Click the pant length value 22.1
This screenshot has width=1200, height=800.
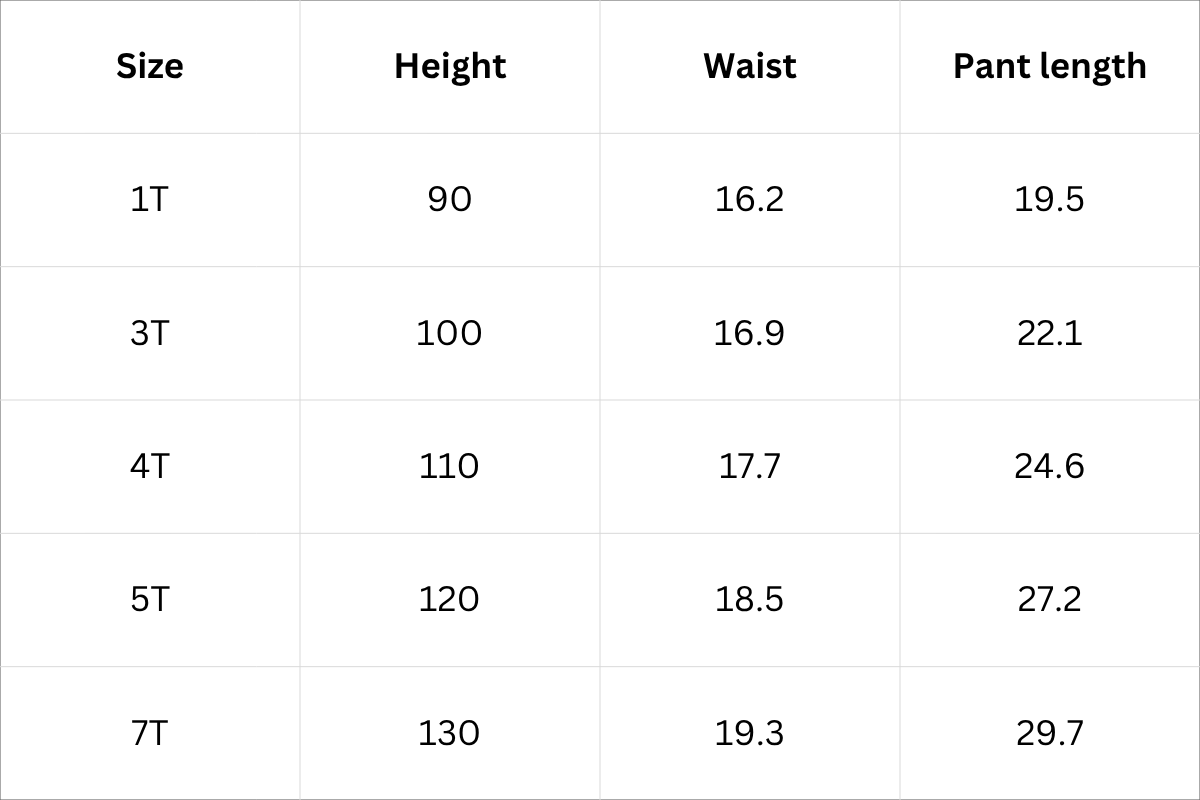pos(1049,333)
